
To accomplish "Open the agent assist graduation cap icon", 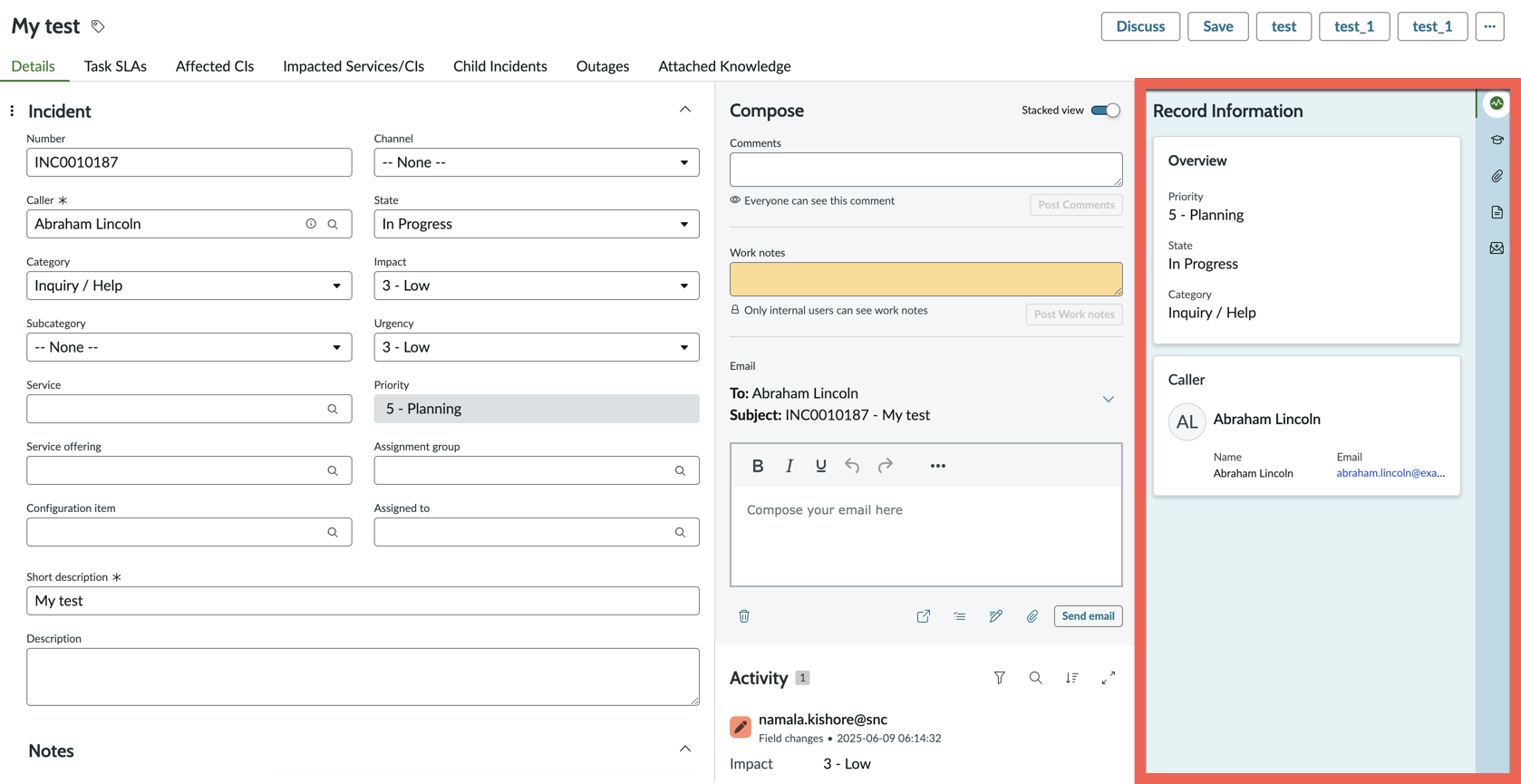I will [x=1497, y=140].
